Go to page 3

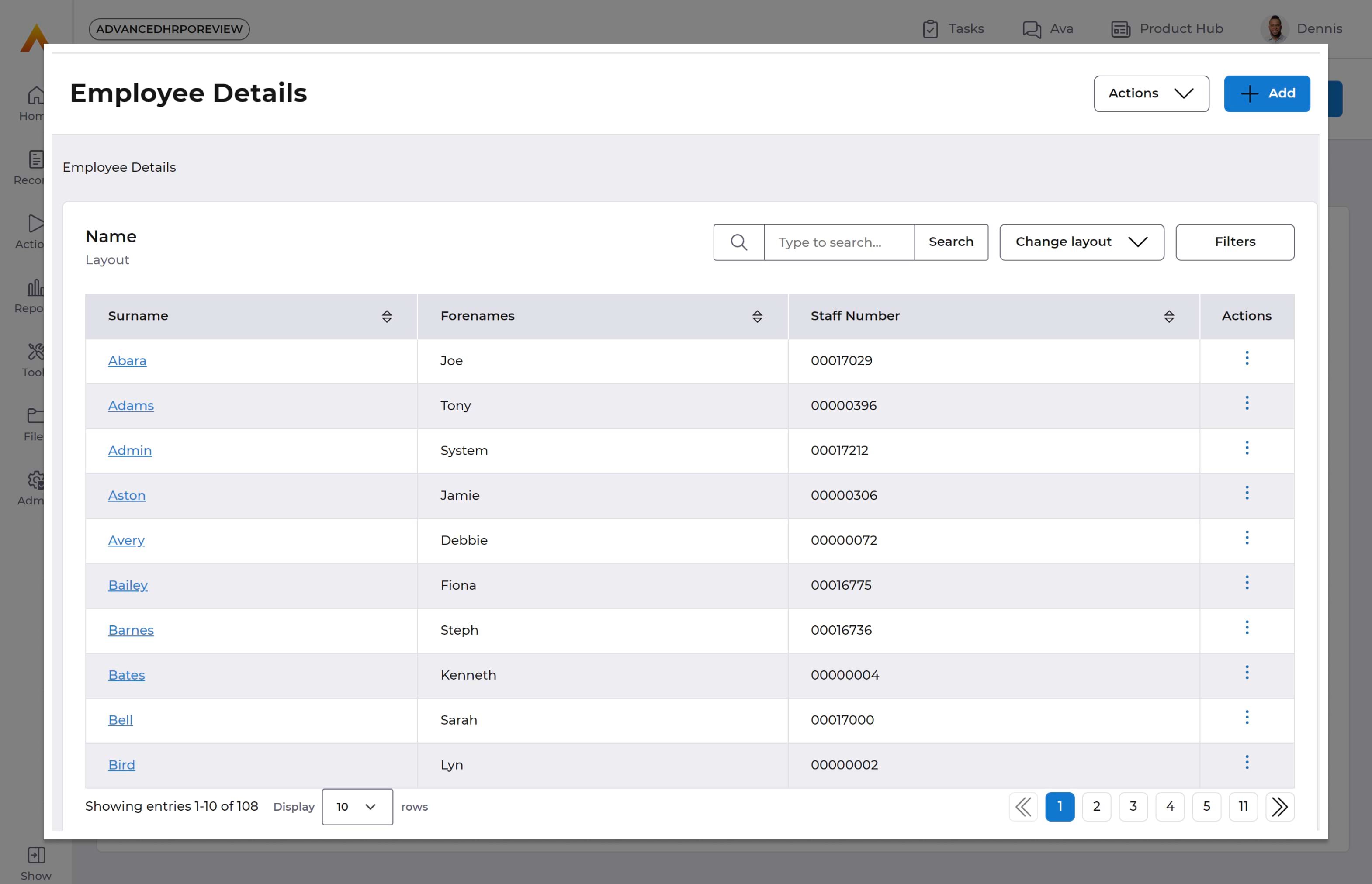pos(1133,807)
